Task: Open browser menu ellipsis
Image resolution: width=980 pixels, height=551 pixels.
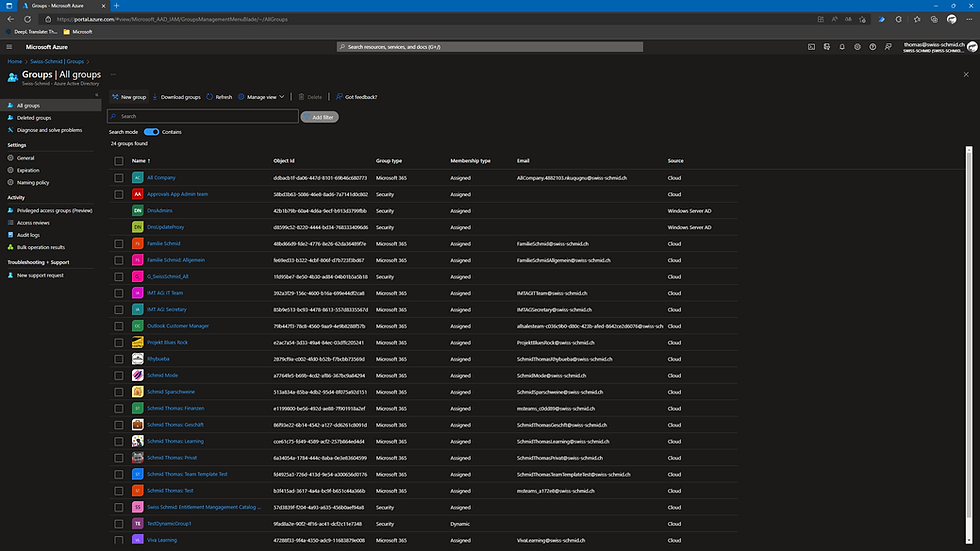Action: pyautogui.click(x=969, y=19)
